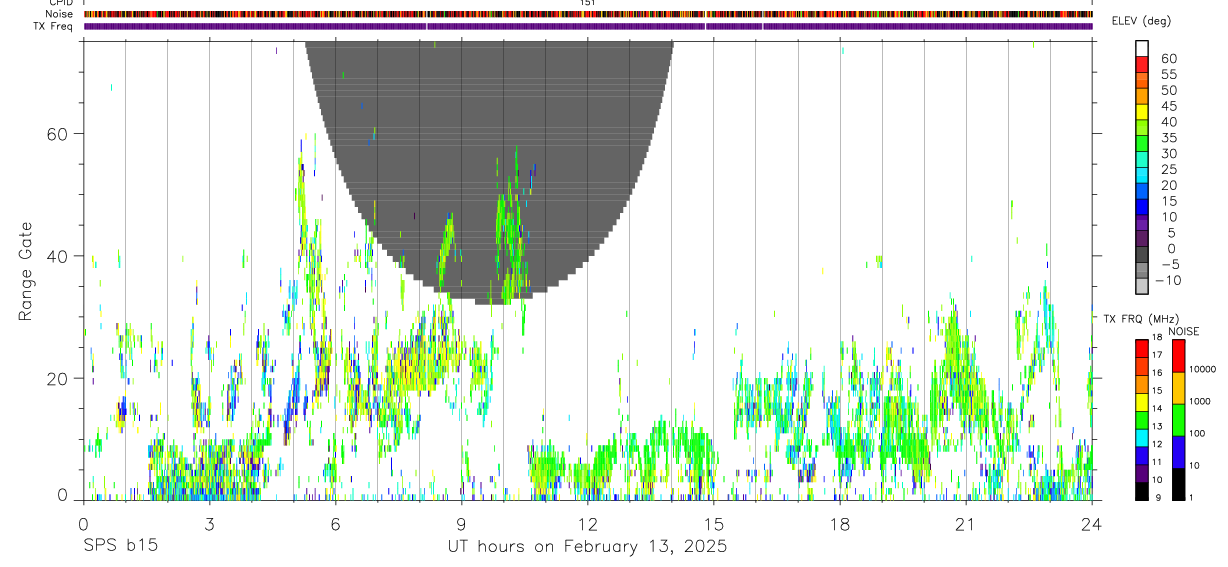Click the "NOISE" legend title

coord(1184,332)
